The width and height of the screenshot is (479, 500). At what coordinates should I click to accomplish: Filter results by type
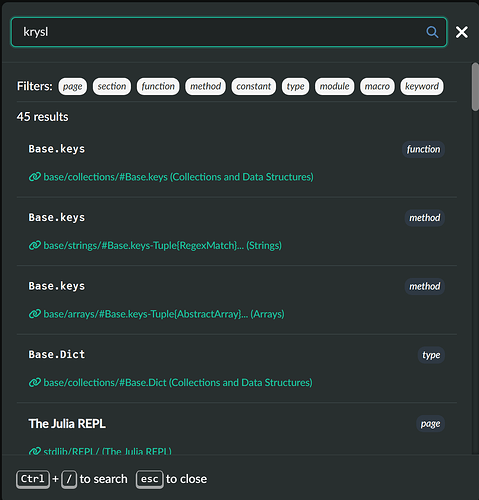point(295,86)
